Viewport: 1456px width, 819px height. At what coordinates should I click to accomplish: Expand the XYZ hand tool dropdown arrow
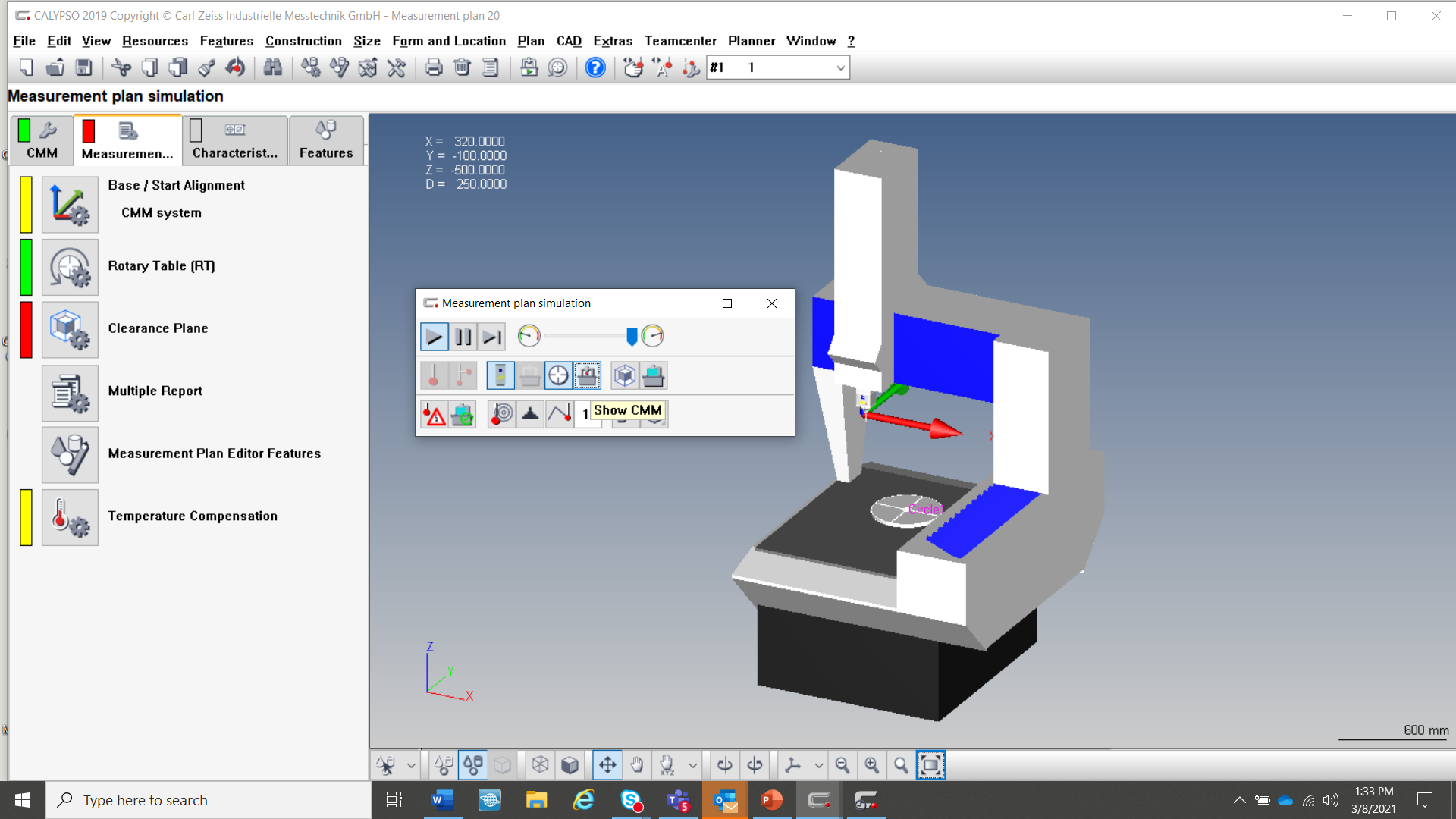pyautogui.click(x=692, y=765)
